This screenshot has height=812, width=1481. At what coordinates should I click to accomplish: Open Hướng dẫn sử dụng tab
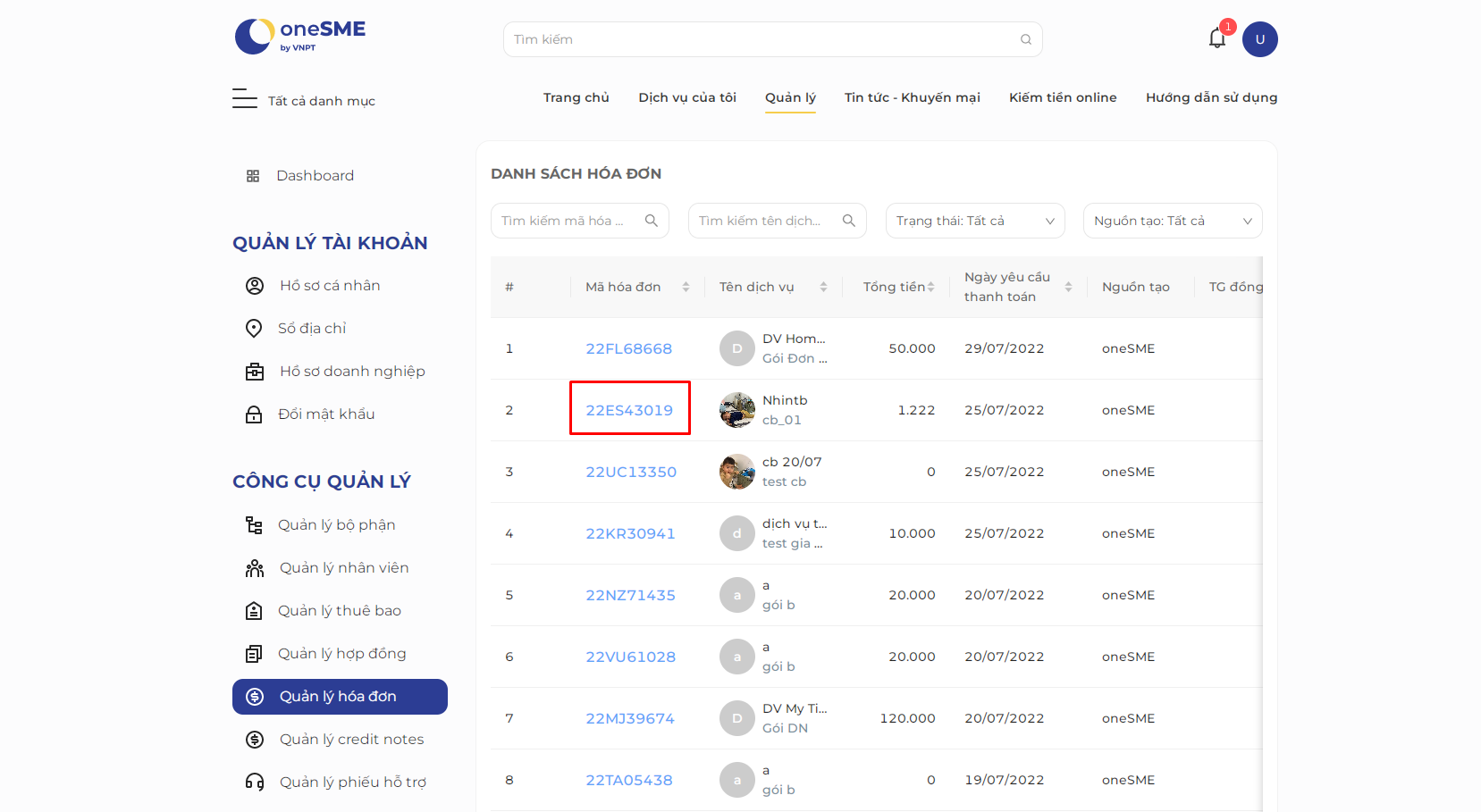coord(1212,97)
